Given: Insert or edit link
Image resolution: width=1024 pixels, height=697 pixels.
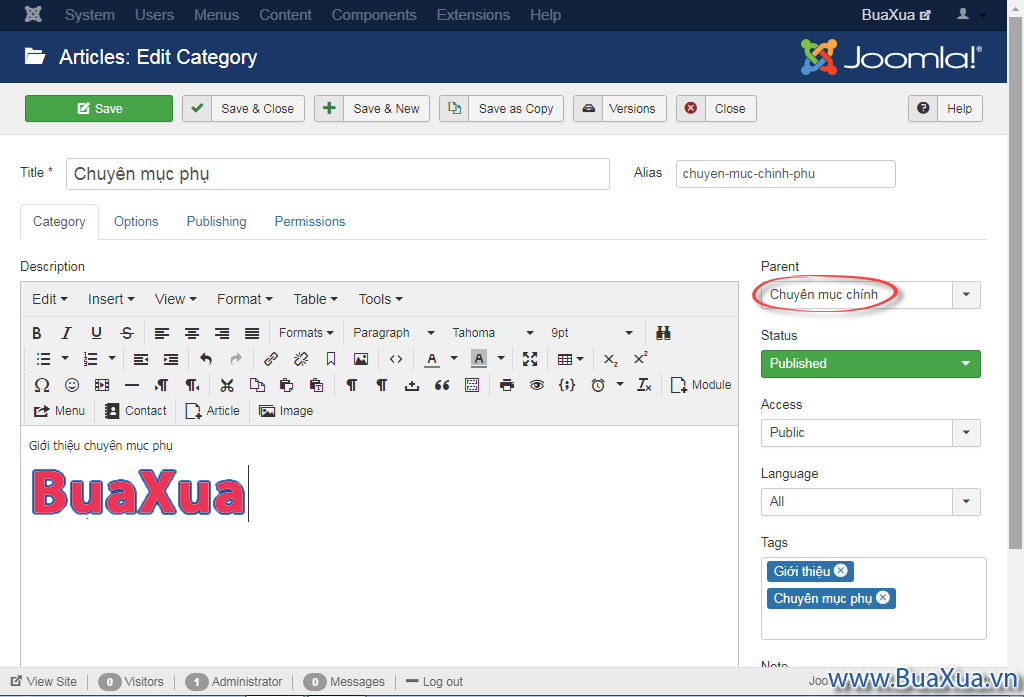Looking at the screenshot, I should 270,359.
